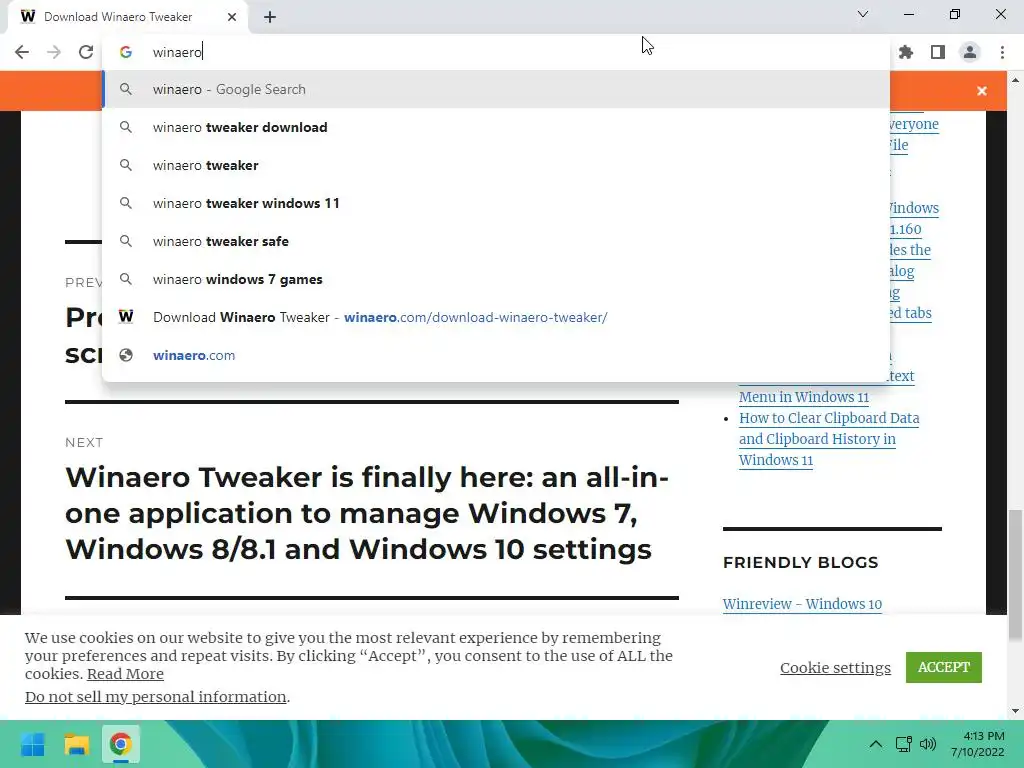Open the Extensions puzzle-piece icon
The image size is (1024, 768).
click(906, 52)
